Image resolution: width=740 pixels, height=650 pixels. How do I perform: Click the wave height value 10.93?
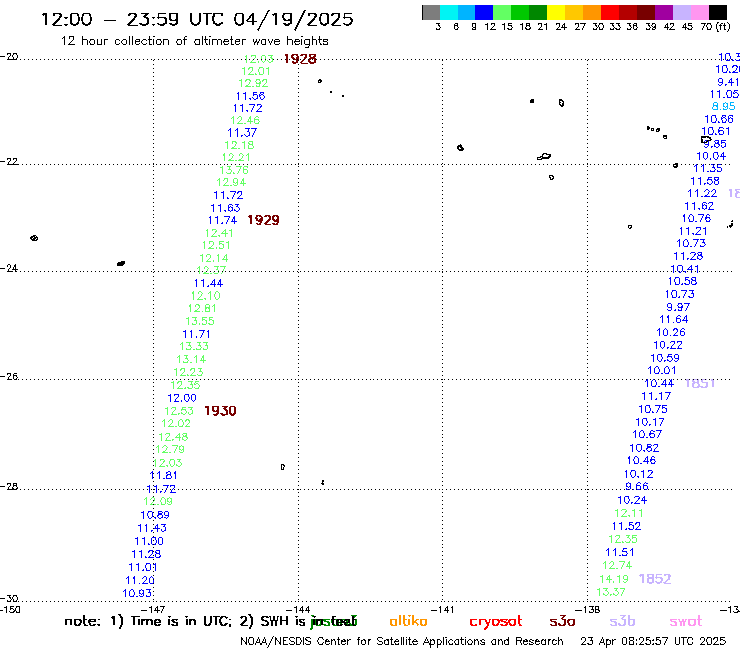click(x=137, y=593)
